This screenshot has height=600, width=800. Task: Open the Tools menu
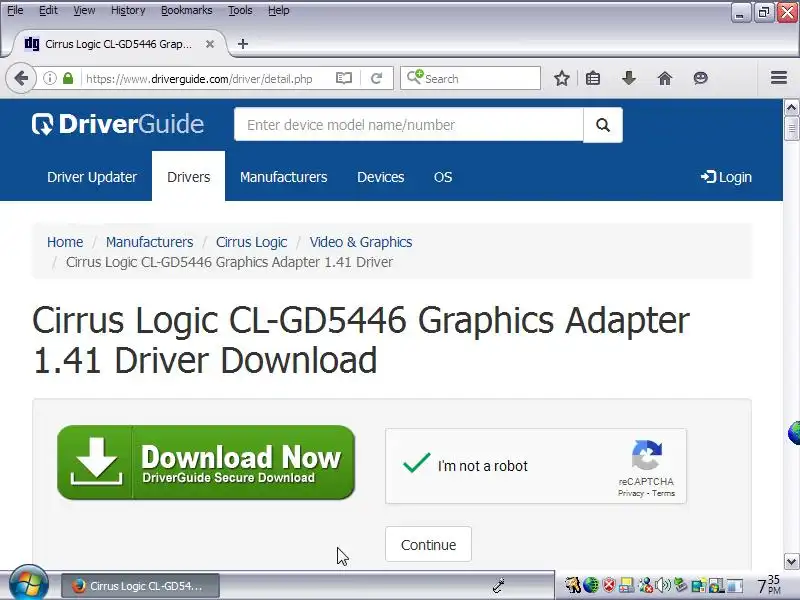[x=240, y=10]
